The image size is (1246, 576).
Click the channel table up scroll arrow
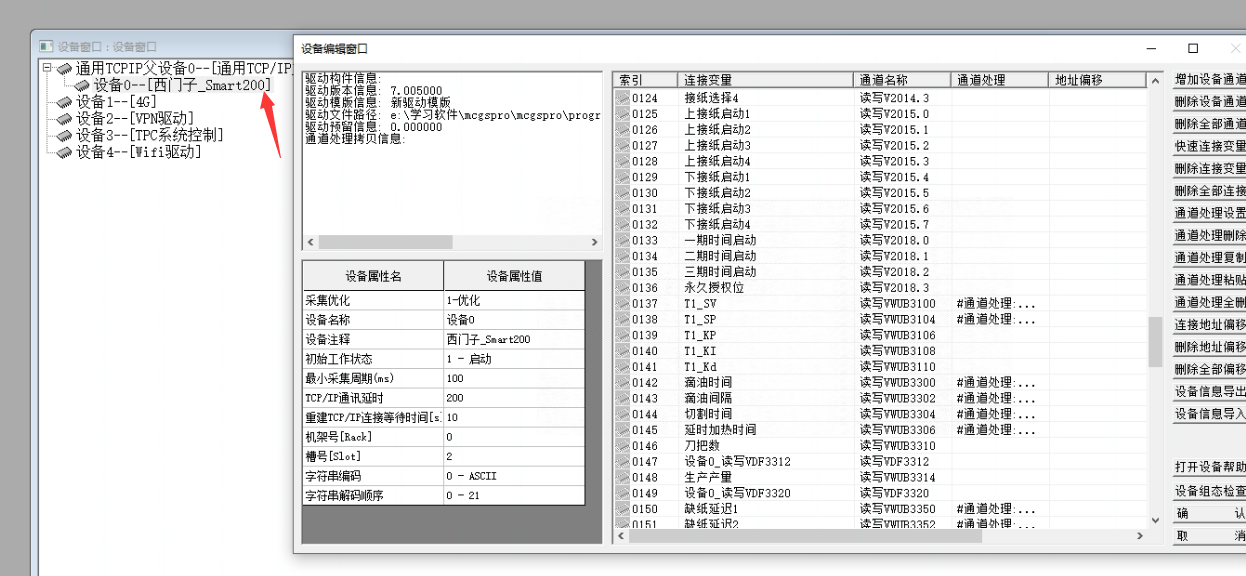coord(1155,80)
